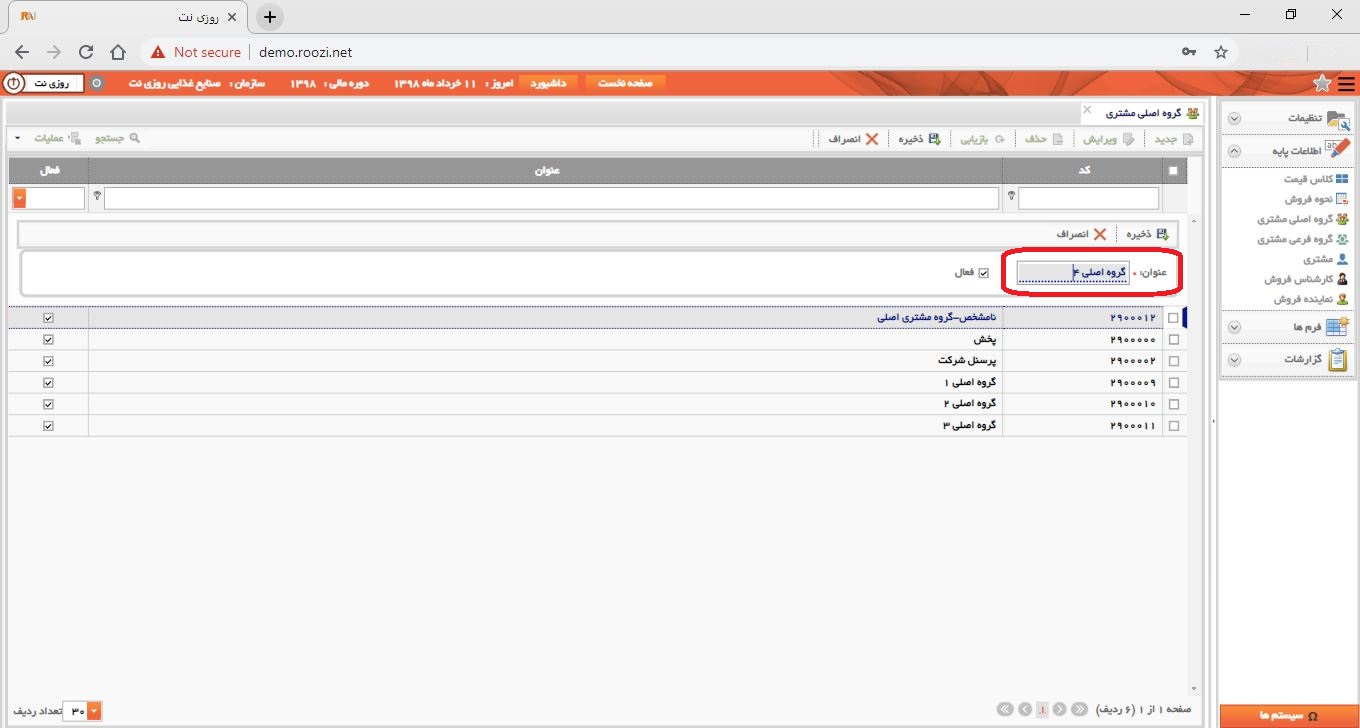Toggle the select-all checkbox in table header
The height and width of the screenshot is (728, 1360).
tap(1173, 171)
